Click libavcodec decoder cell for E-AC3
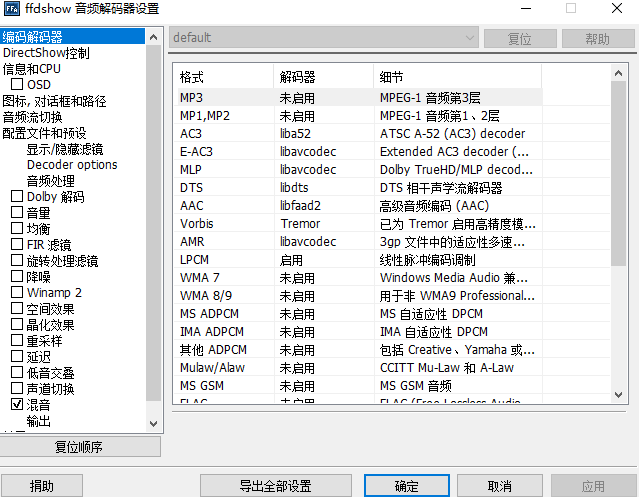This screenshot has width=639, height=497. [x=308, y=152]
